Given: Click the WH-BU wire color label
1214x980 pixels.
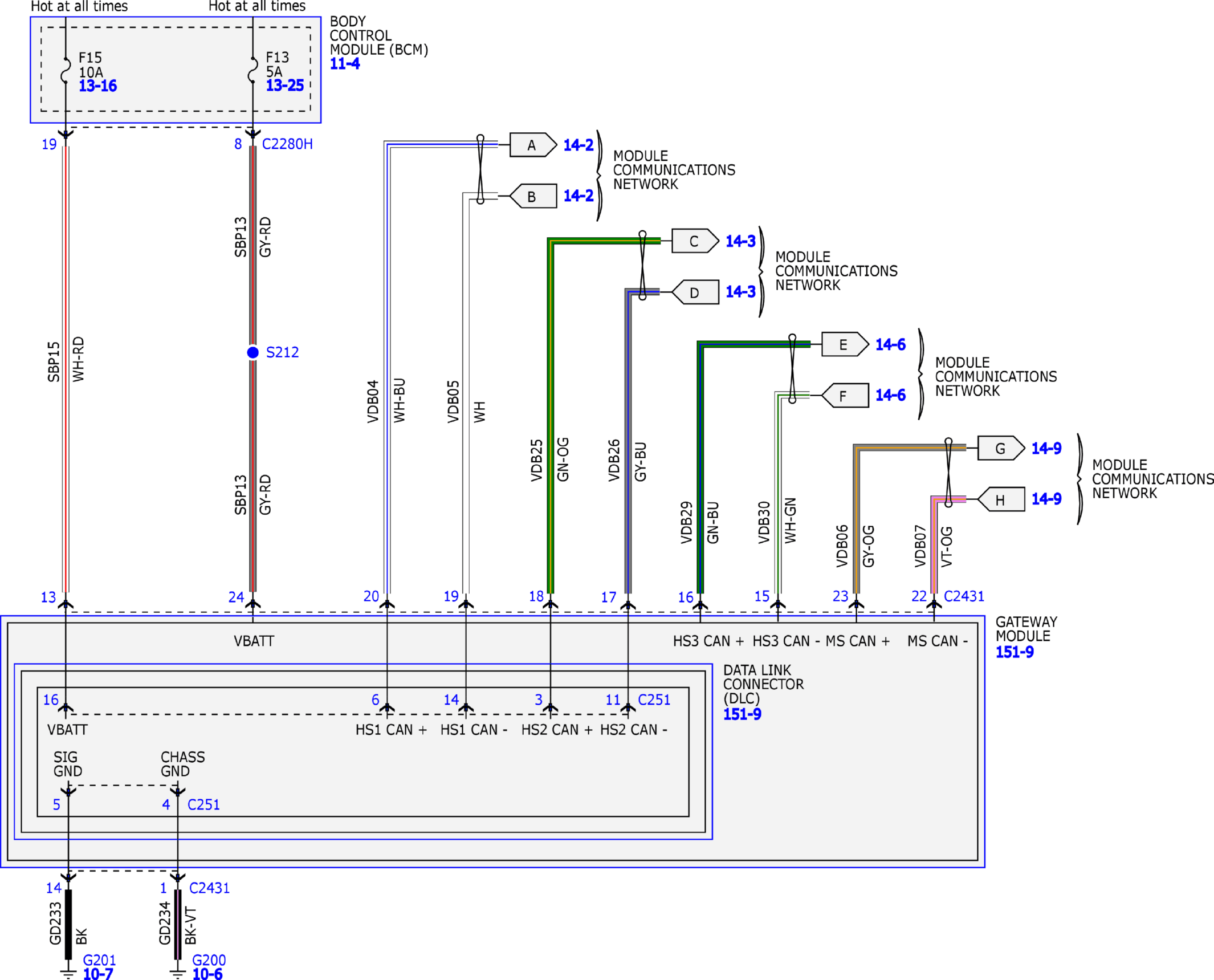Looking at the screenshot, I should pyautogui.click(x=400, y=400).
